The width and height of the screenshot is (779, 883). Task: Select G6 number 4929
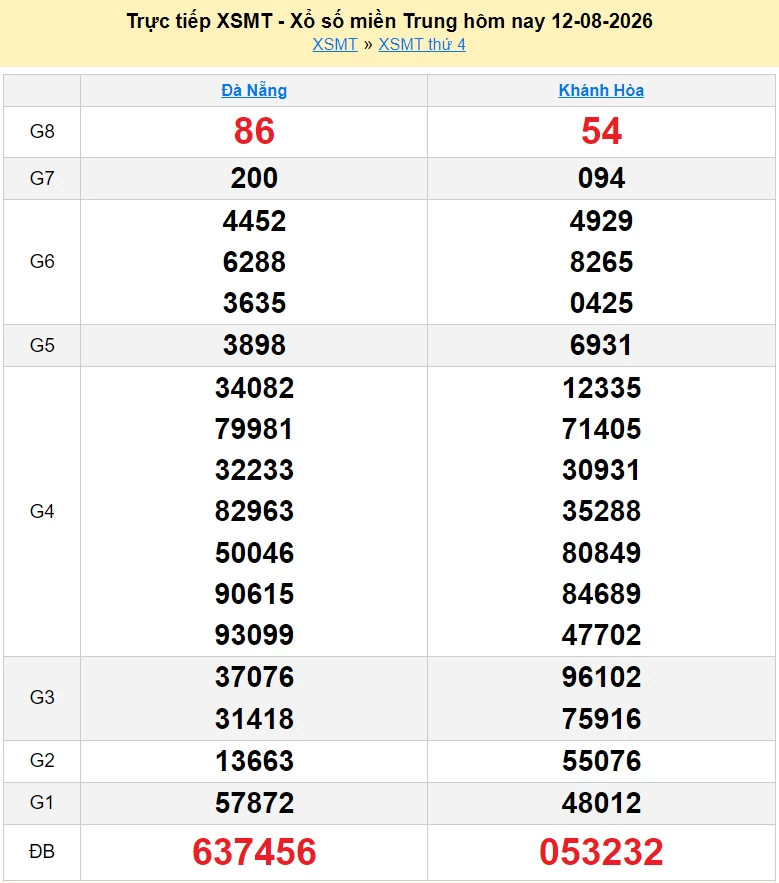coord(601,221)
